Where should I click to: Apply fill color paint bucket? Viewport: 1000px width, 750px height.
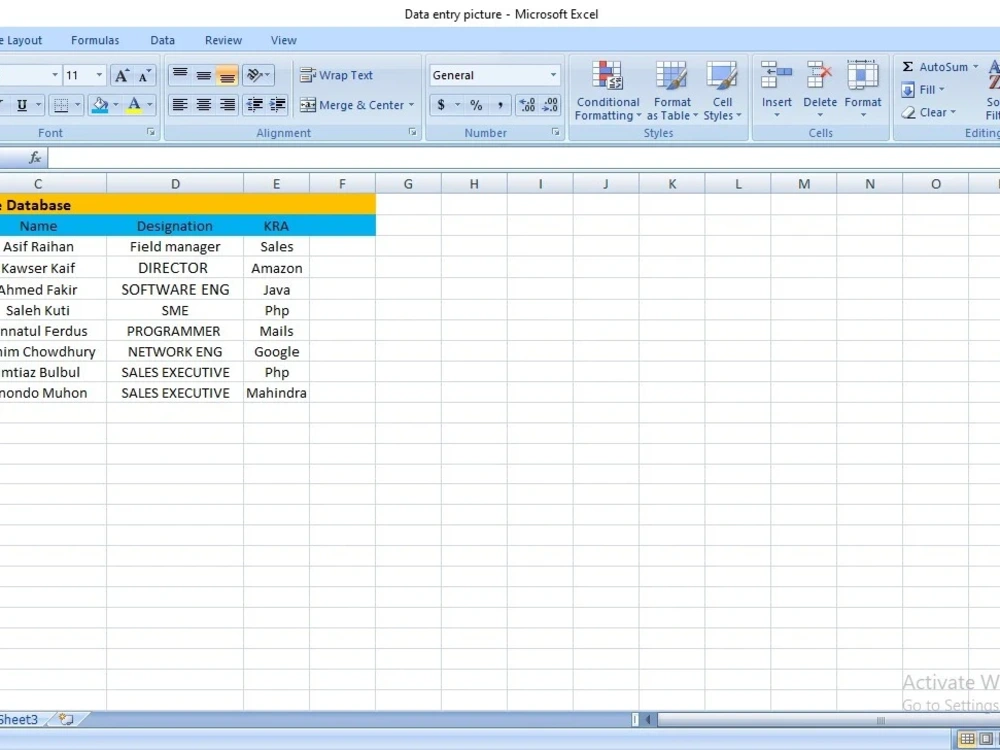[x=99, y=105]
